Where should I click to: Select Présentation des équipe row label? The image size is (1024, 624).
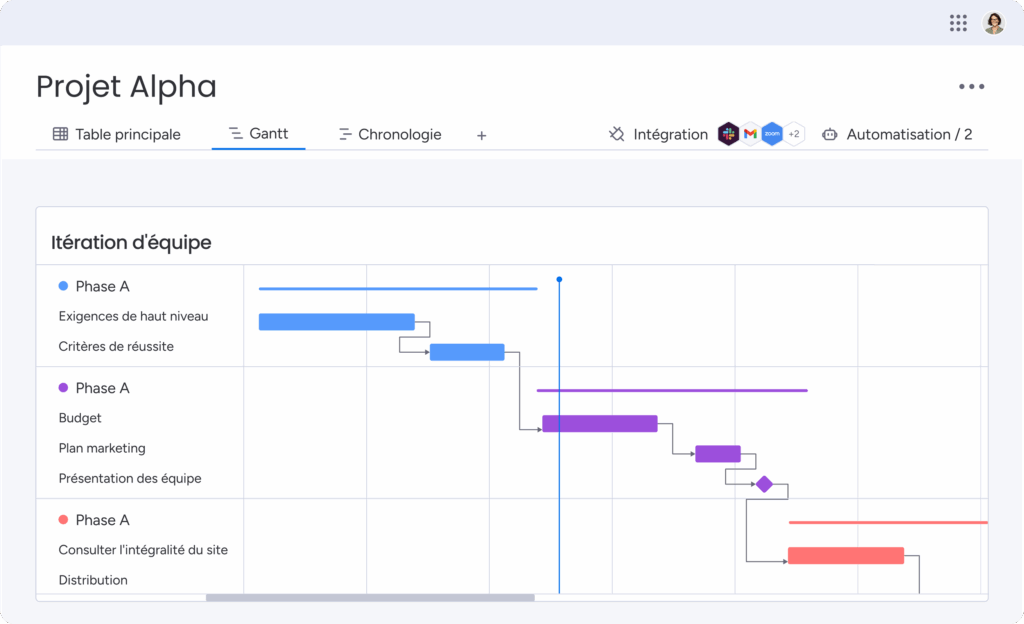[x=130, y=478]
